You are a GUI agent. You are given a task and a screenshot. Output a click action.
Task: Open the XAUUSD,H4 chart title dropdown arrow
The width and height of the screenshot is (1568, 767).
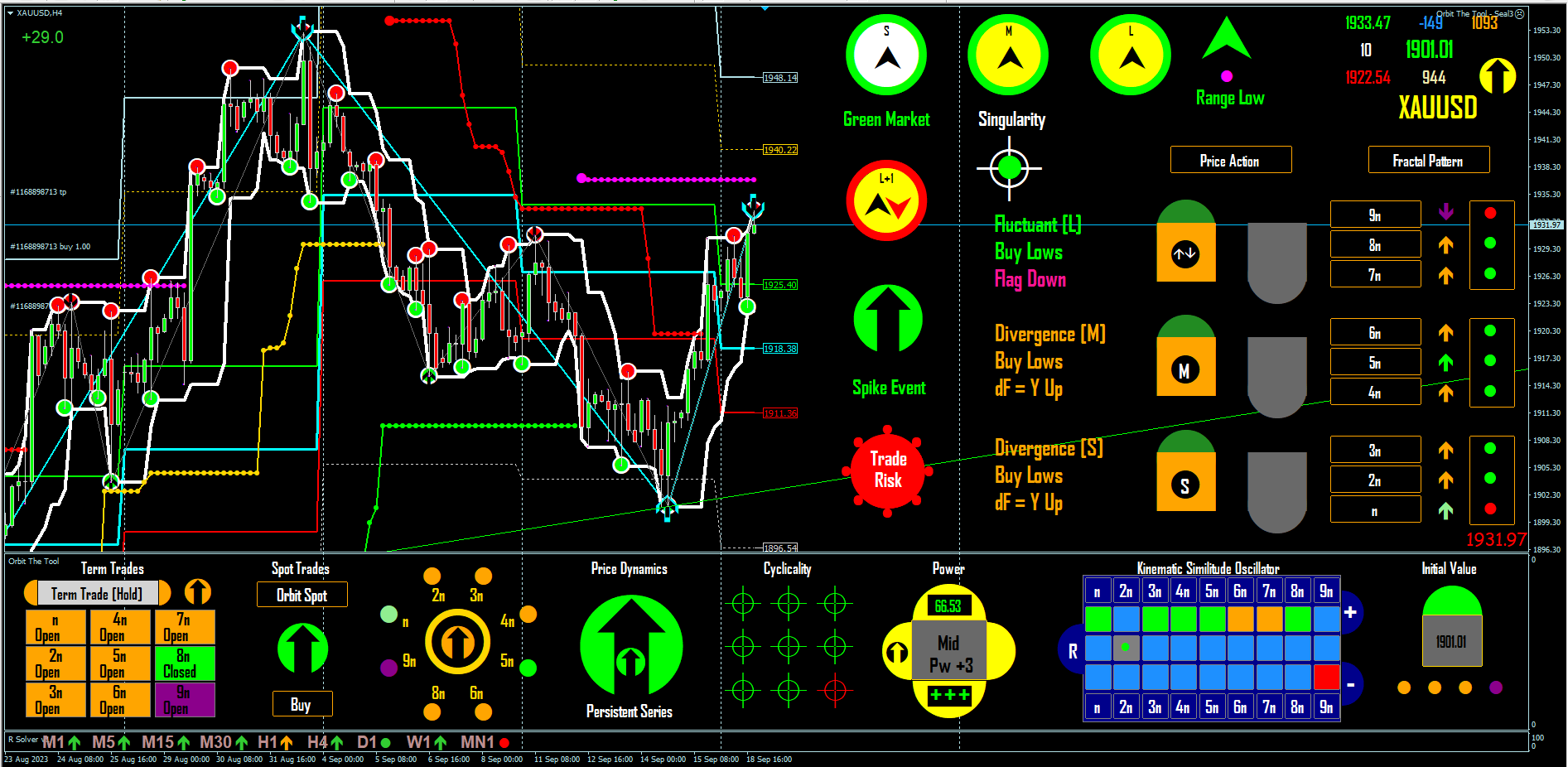(x=11, y=12)
